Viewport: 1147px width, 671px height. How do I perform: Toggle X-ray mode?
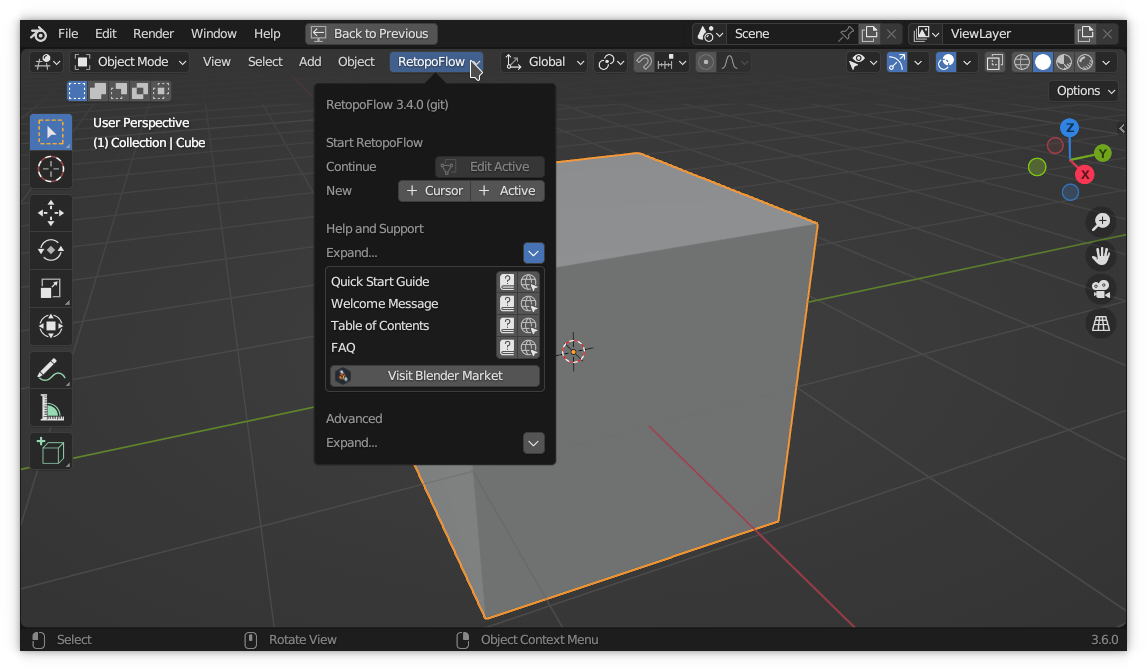click(995, 62)
